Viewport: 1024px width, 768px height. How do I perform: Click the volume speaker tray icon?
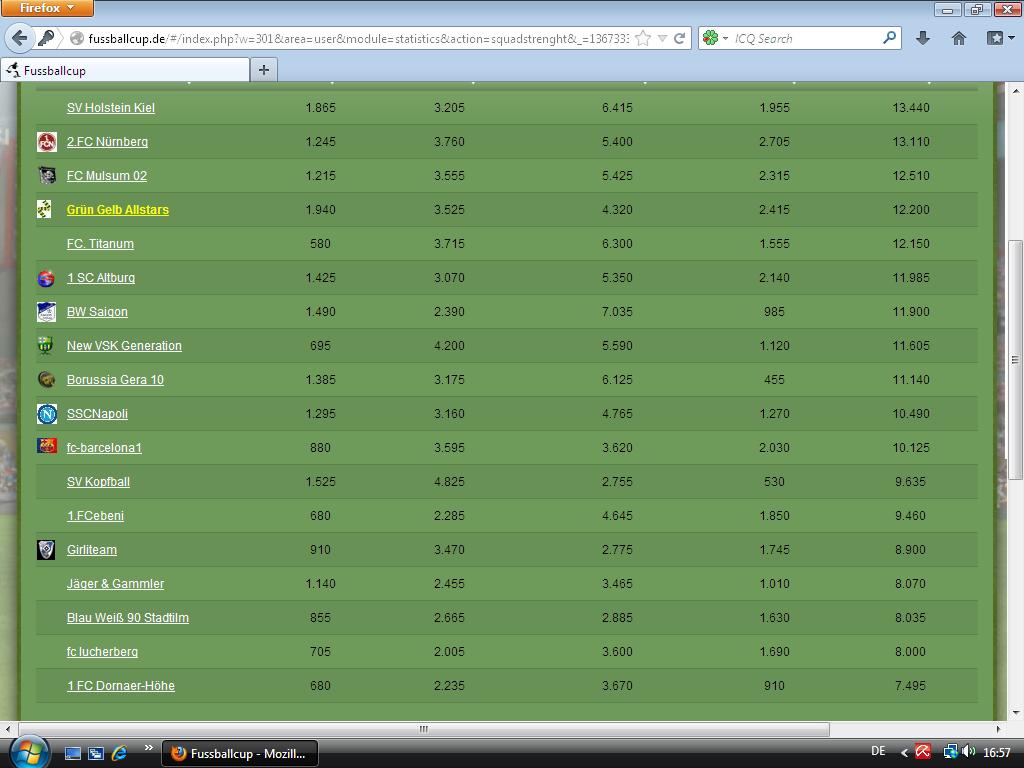pyautogui.click(x=968, y=753)
